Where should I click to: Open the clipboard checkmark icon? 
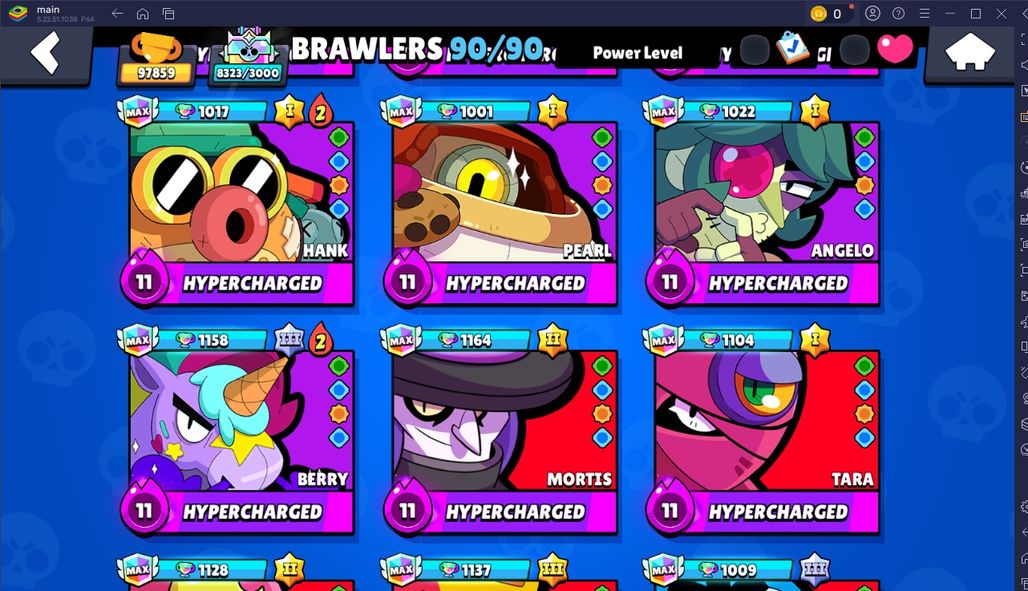click(792, 49)
